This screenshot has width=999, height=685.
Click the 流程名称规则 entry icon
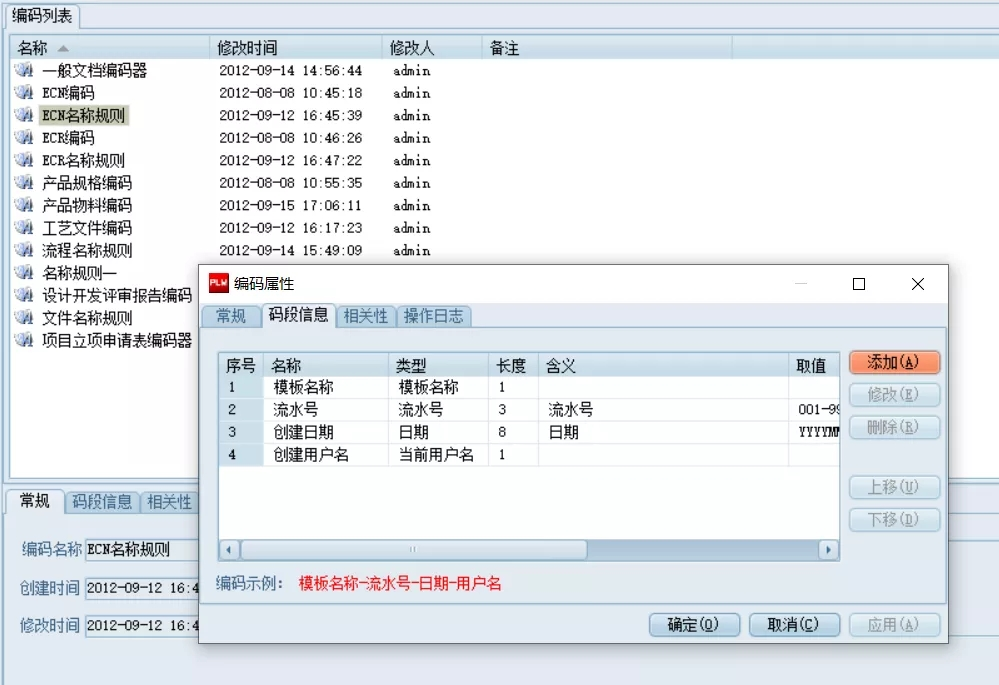(x=24, y=251)
